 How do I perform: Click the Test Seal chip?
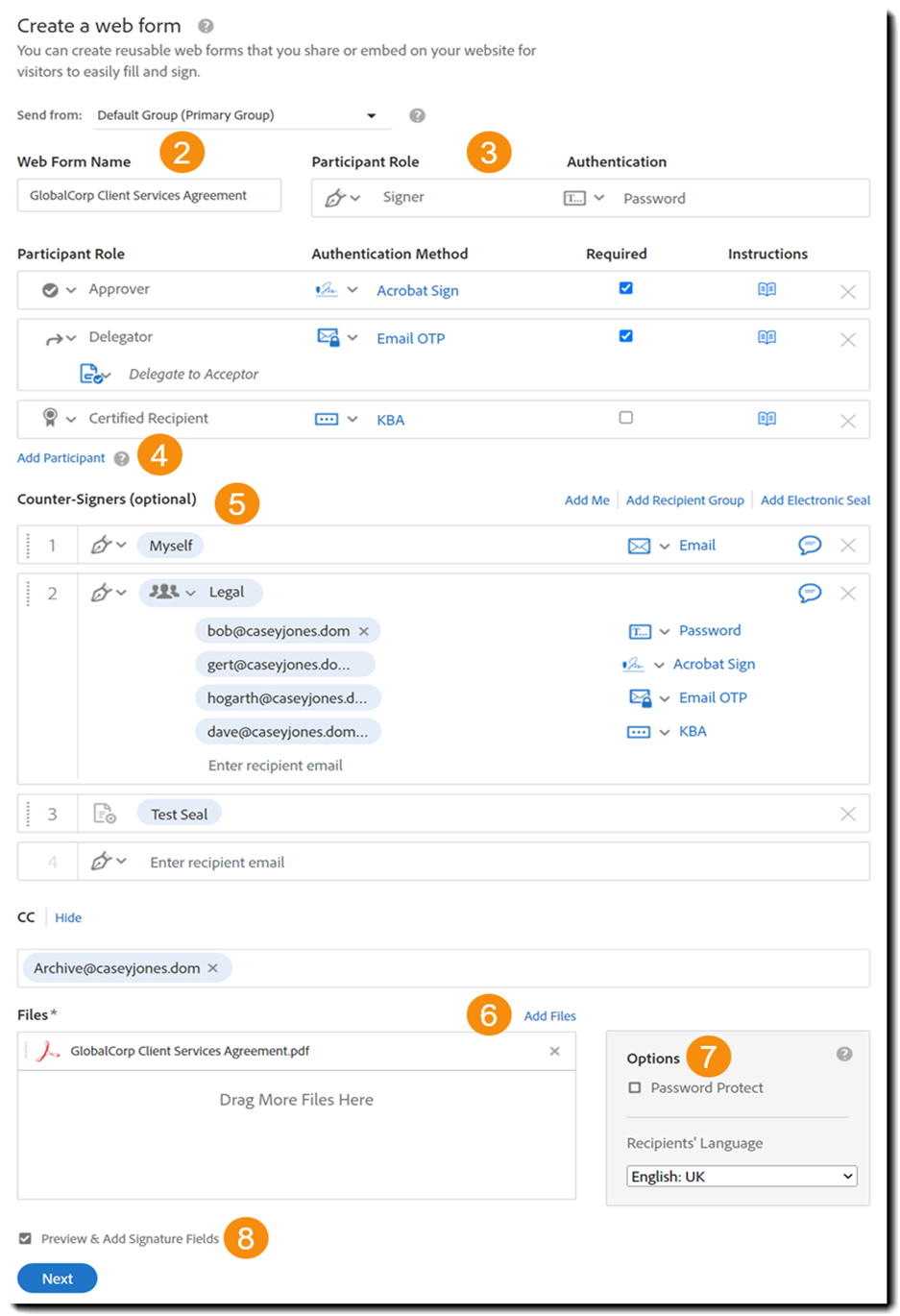pyautogui.click(x=180, y=814)
